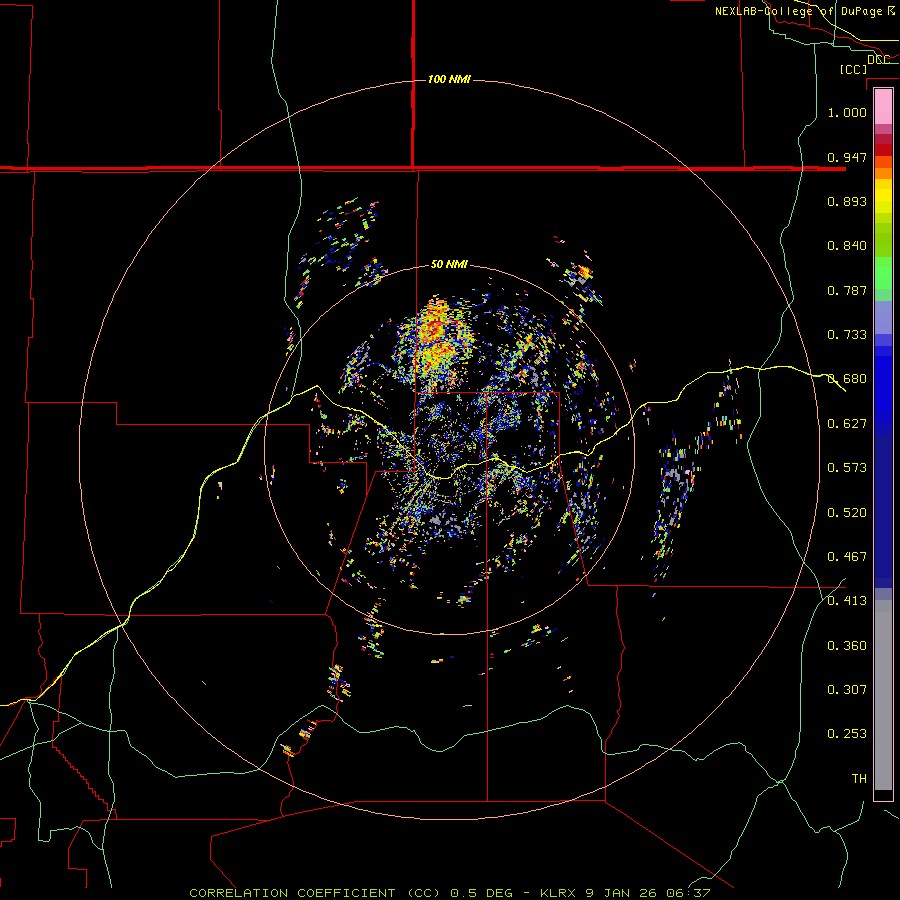The image size is (900, 900).
Task: Click the 0.947 legend value
Action: click(x=847, y=157)
